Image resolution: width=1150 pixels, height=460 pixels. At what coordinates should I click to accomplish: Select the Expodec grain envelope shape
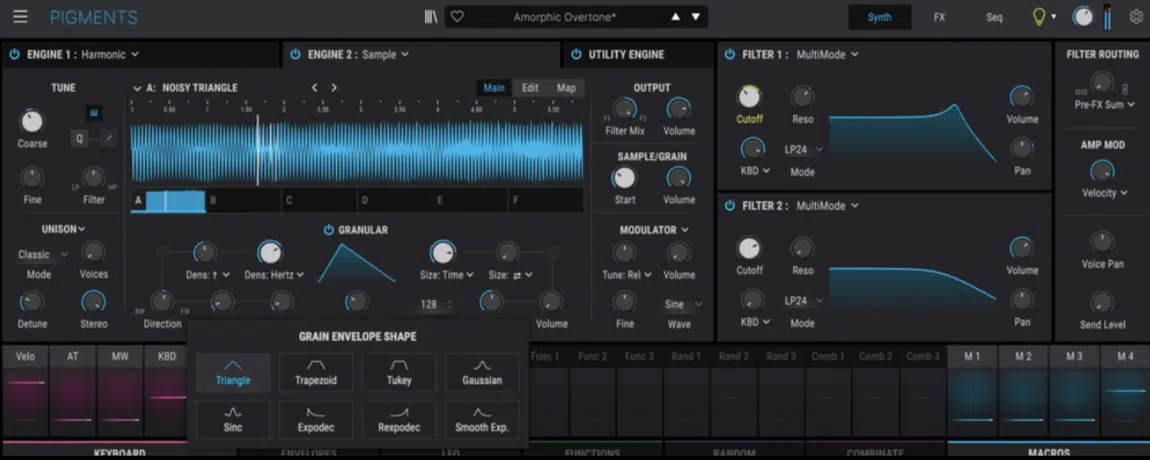point(316,420)
